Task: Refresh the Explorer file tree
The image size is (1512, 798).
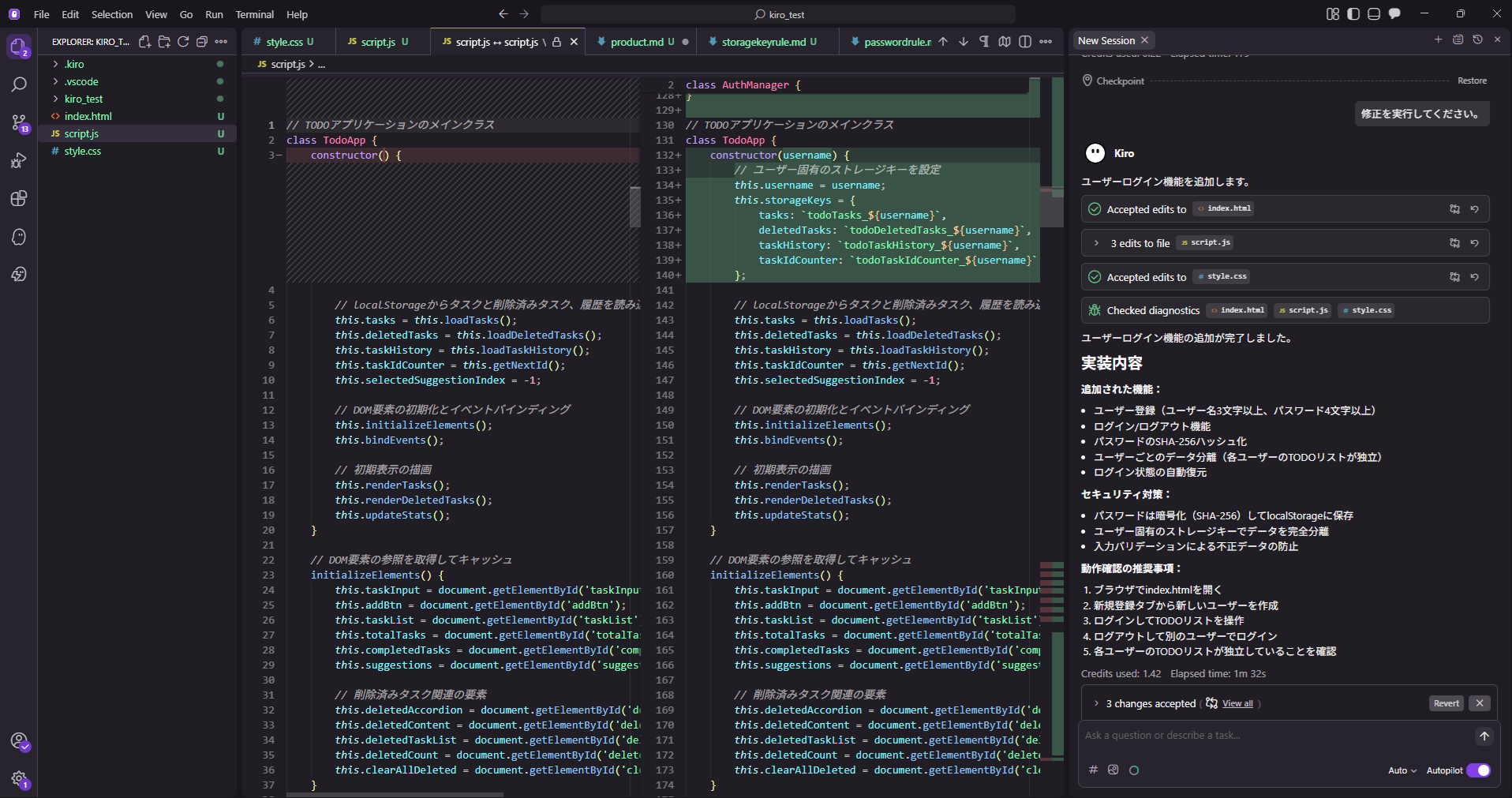Action: (183, 42)
